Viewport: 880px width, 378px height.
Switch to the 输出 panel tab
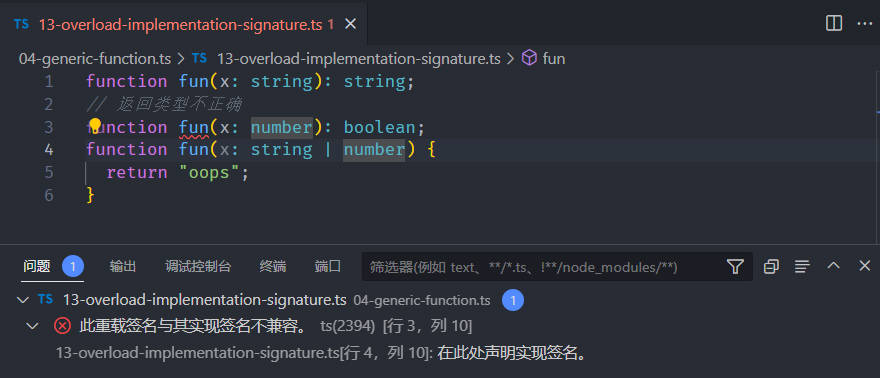tap(123, 266)
